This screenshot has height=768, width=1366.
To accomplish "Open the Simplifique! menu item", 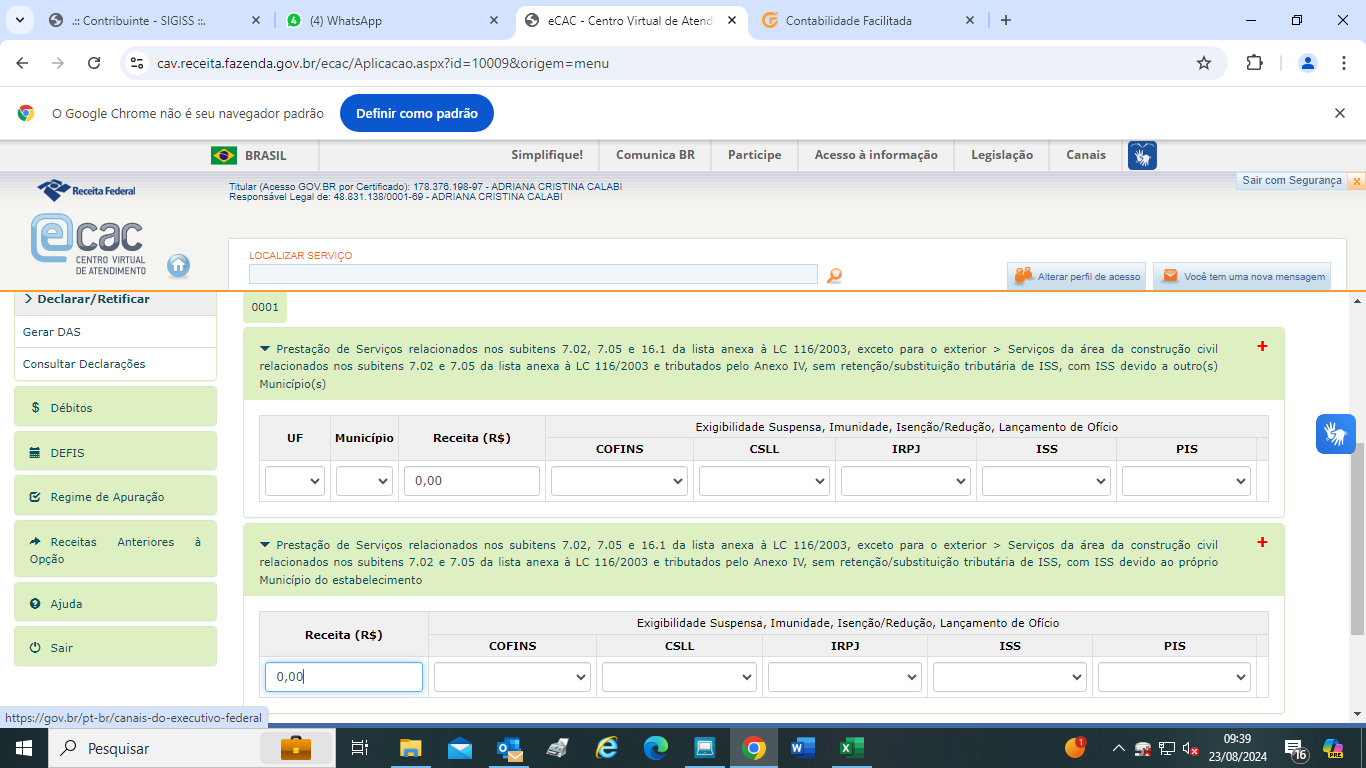I will coord(547,155).
